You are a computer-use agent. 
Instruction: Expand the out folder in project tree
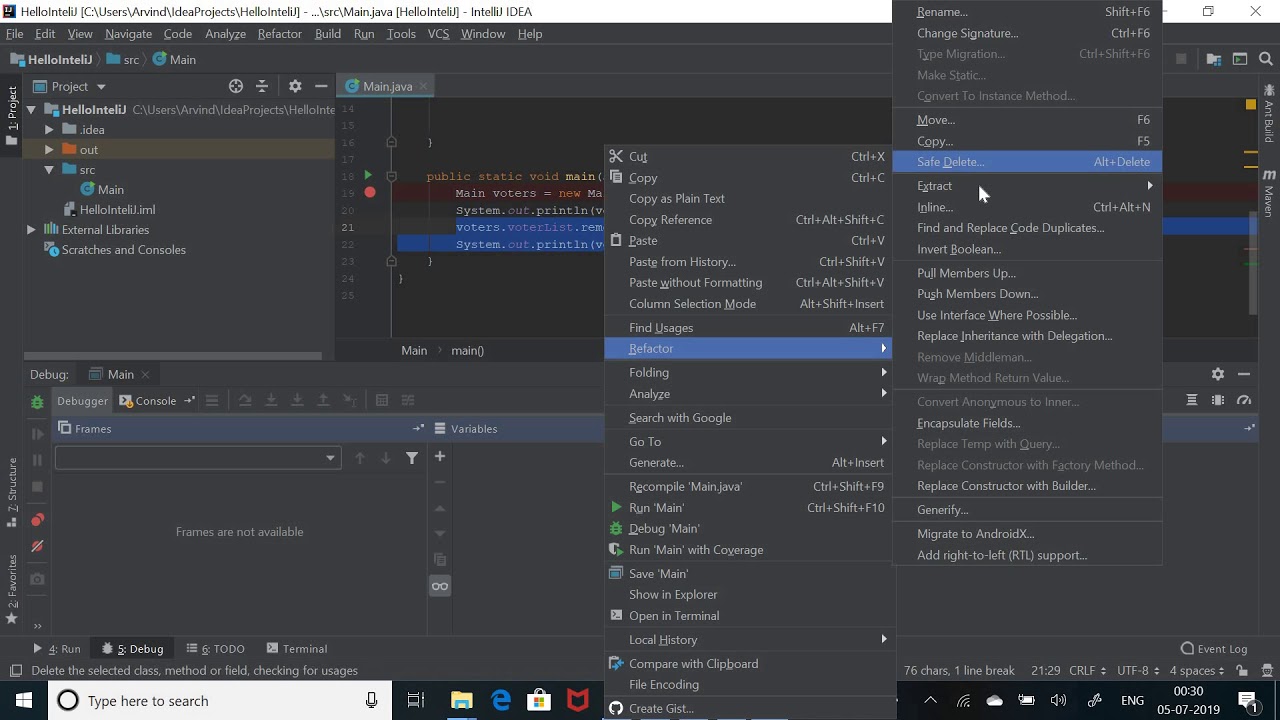tap(48, 150)
